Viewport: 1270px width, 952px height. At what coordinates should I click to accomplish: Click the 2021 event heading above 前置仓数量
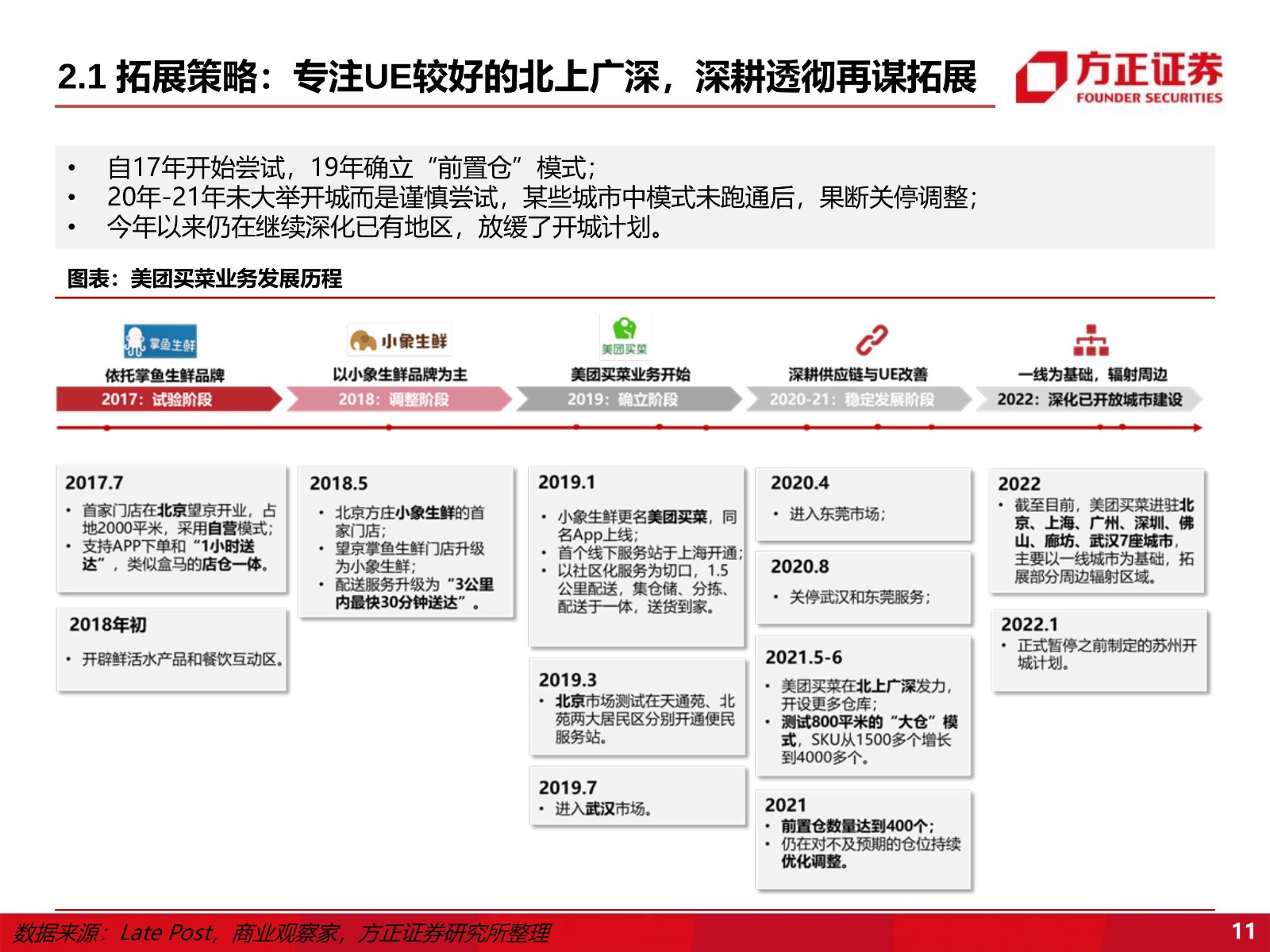785,805
